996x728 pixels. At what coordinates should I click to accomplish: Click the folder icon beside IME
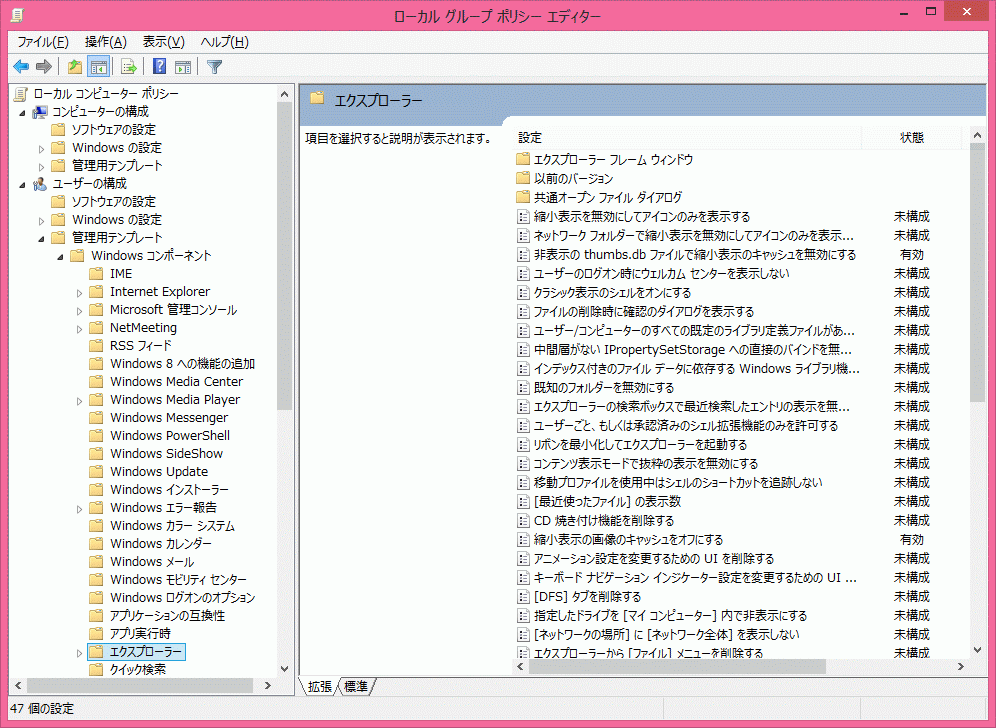[x=97, y=274]
